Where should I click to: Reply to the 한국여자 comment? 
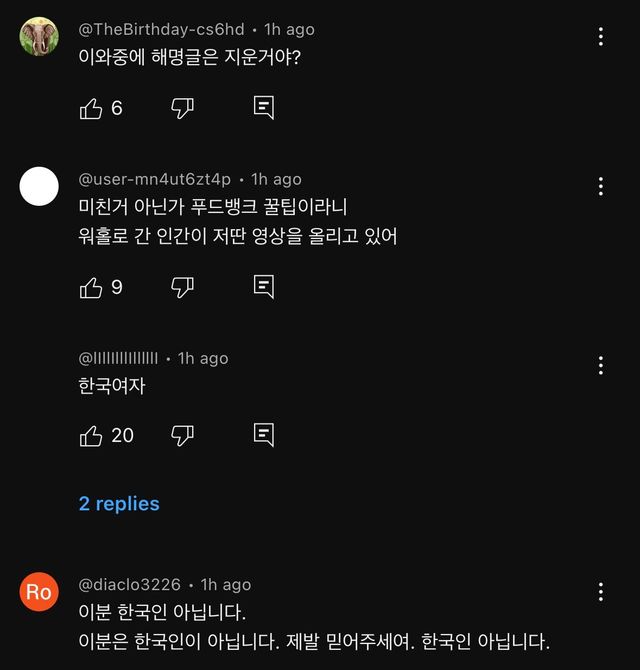coord(264,435)
